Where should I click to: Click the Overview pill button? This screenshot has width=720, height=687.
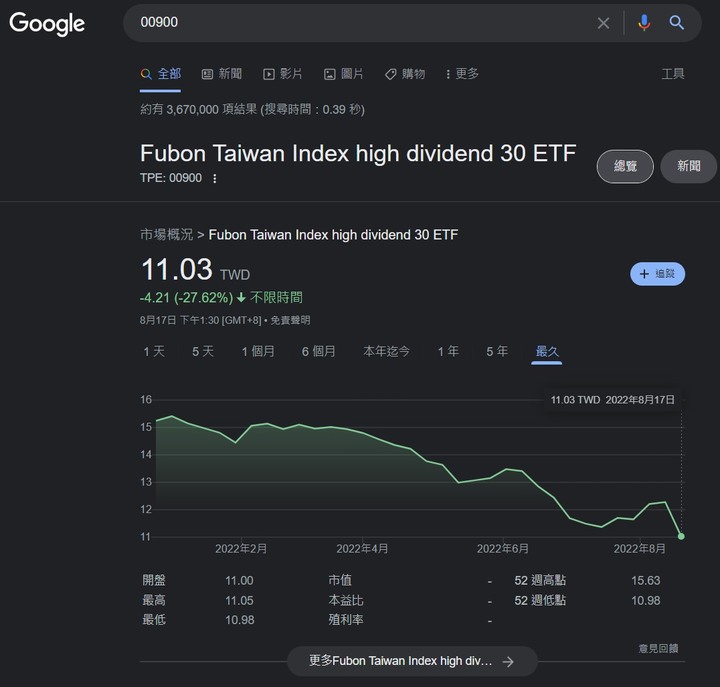pyautogui.click(x=625, y=166)
